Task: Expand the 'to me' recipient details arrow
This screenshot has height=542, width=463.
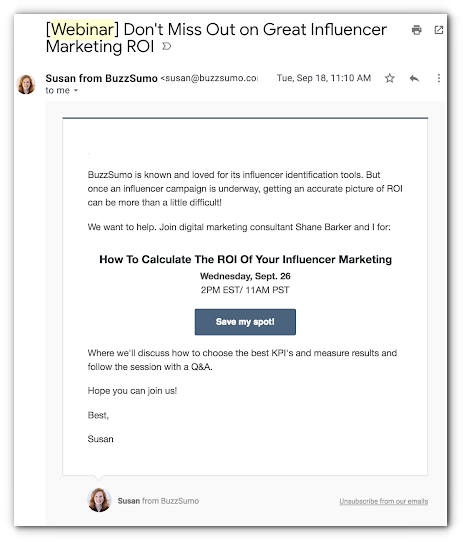Action: pyautogui.click(x=76, y=91)
